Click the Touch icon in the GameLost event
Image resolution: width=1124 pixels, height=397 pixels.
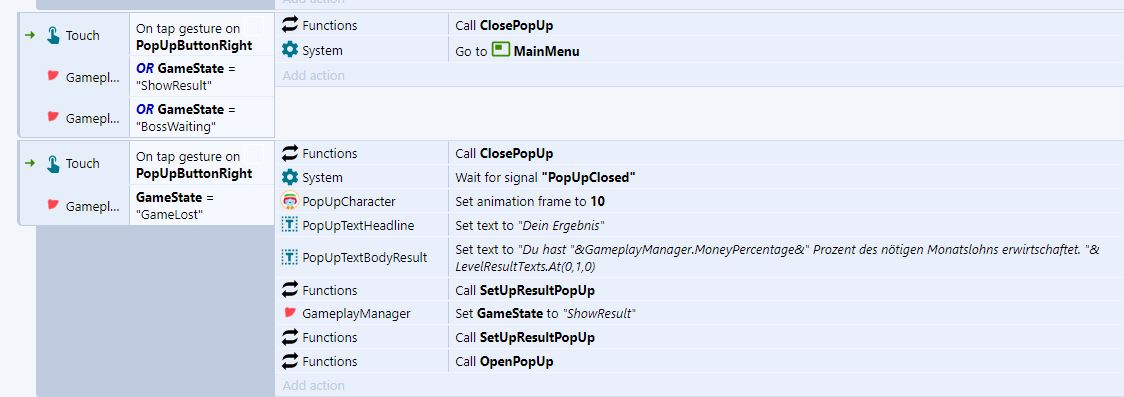click(53, 163)
